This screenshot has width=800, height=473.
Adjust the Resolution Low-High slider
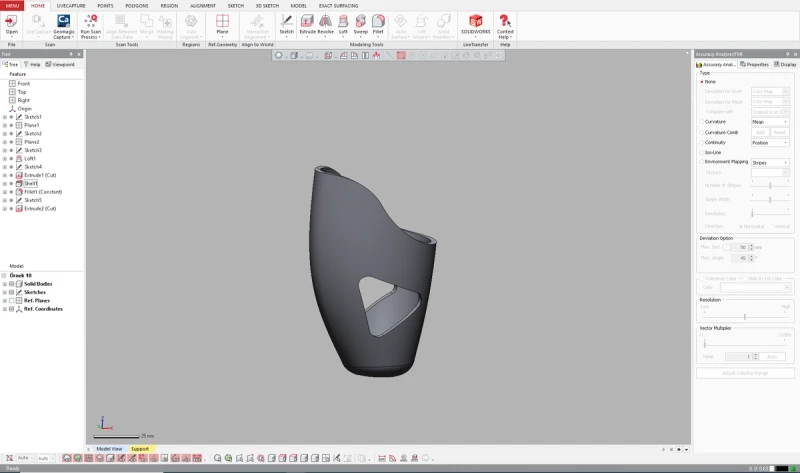(744, 317)
